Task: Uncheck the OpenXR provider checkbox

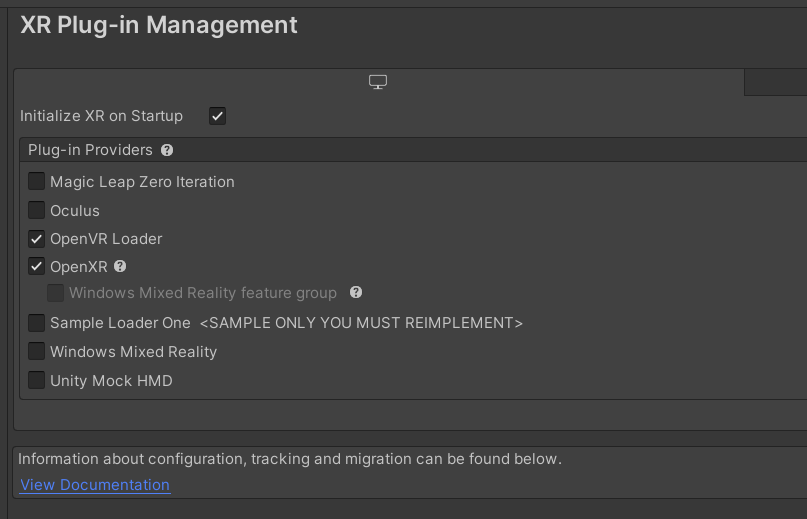Action: coord(37,267)
